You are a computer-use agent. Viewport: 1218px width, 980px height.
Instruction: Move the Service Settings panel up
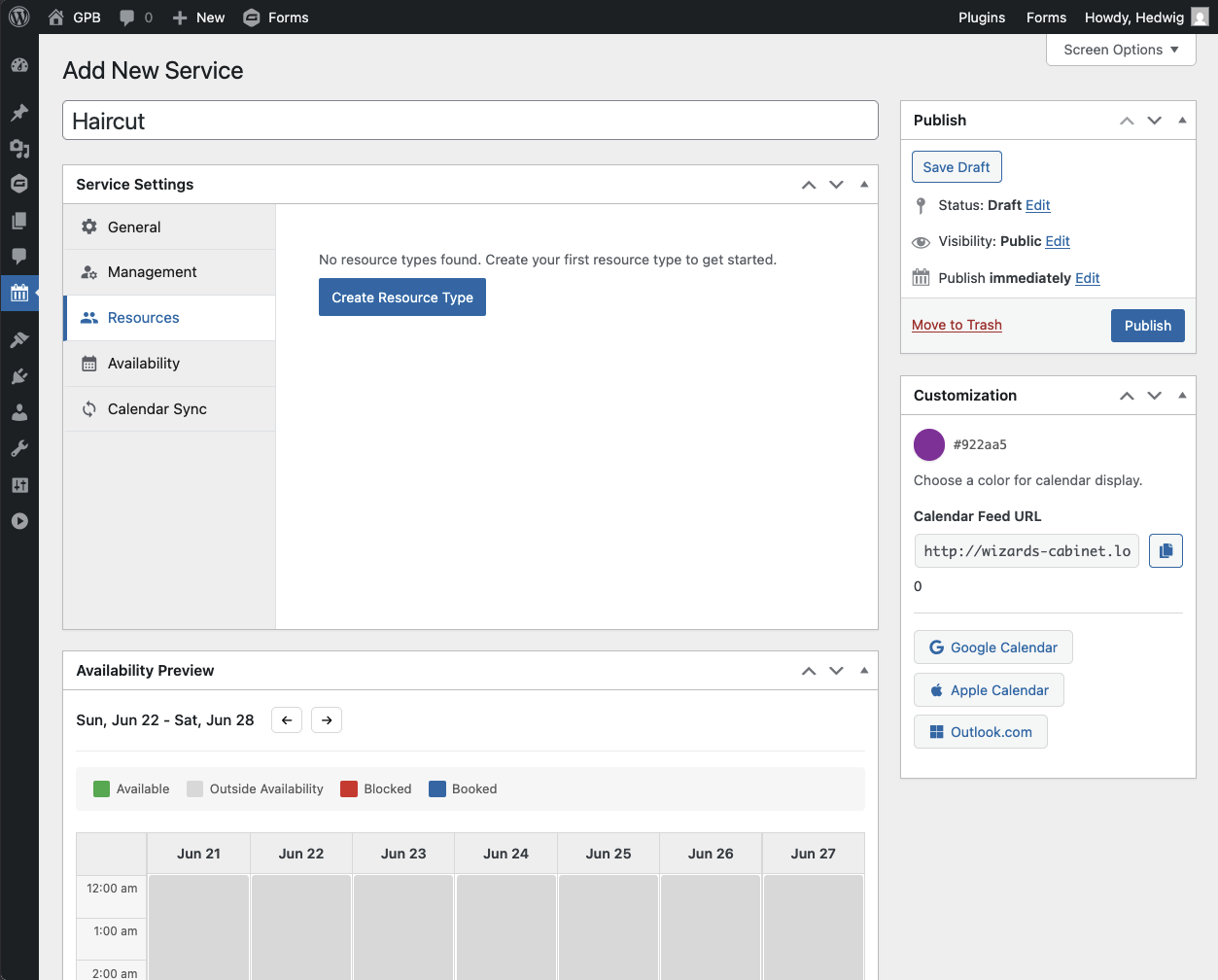[809, 185]
